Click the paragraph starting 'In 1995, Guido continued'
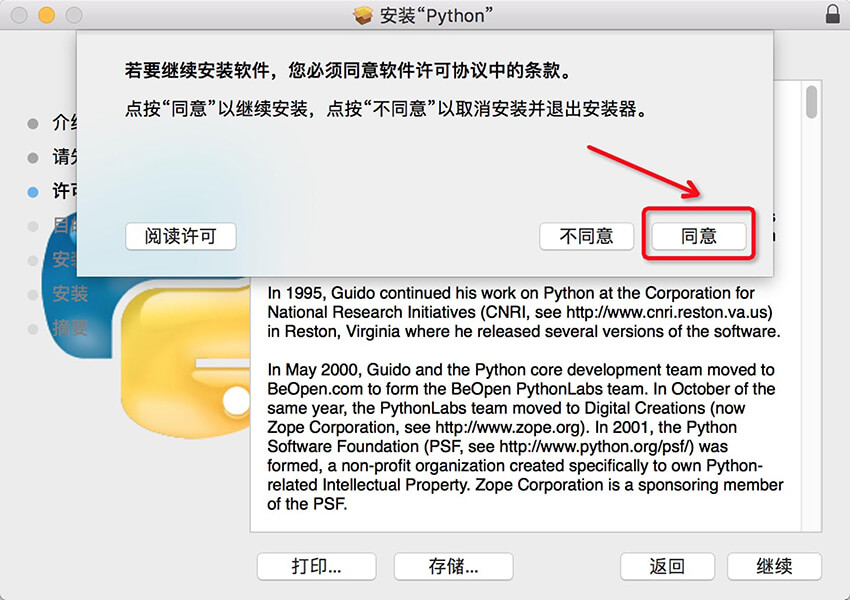The height and width of the screenshot is (600, 850). point(524,312)
